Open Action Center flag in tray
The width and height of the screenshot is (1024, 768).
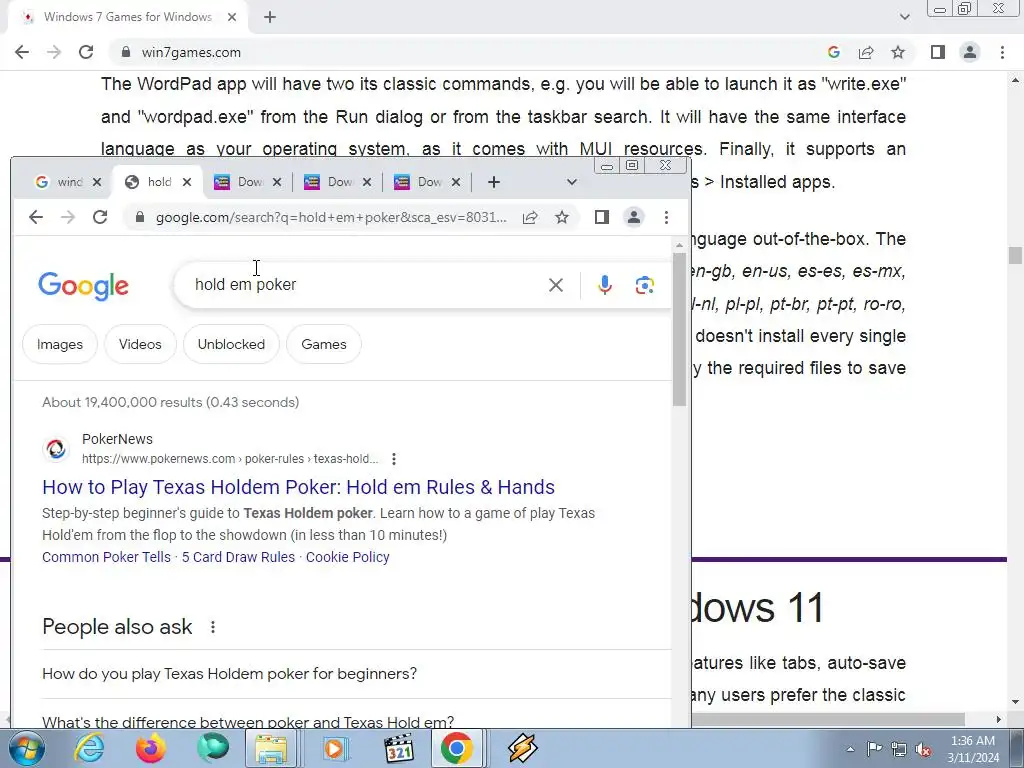click(874, 749)
